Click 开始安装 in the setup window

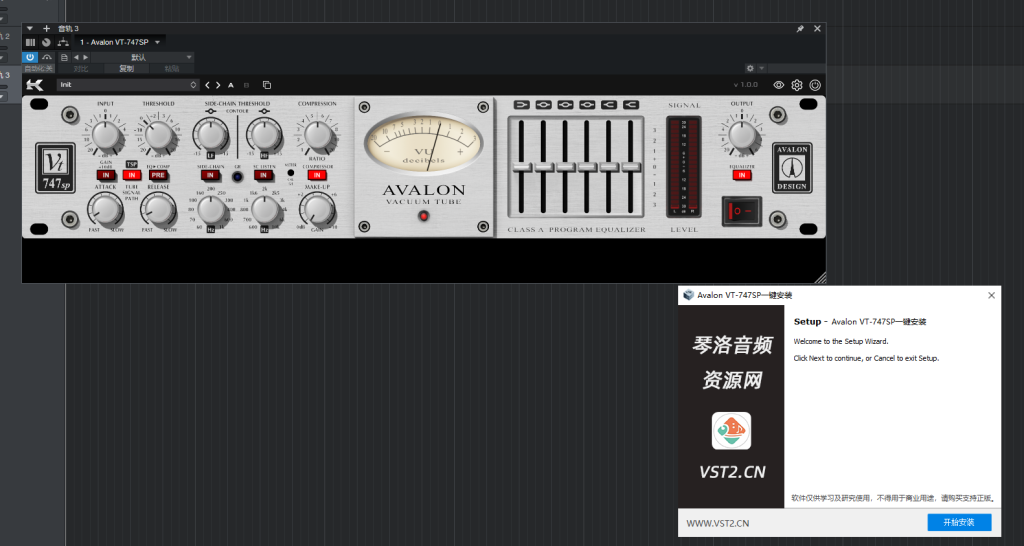pos(959,522)
